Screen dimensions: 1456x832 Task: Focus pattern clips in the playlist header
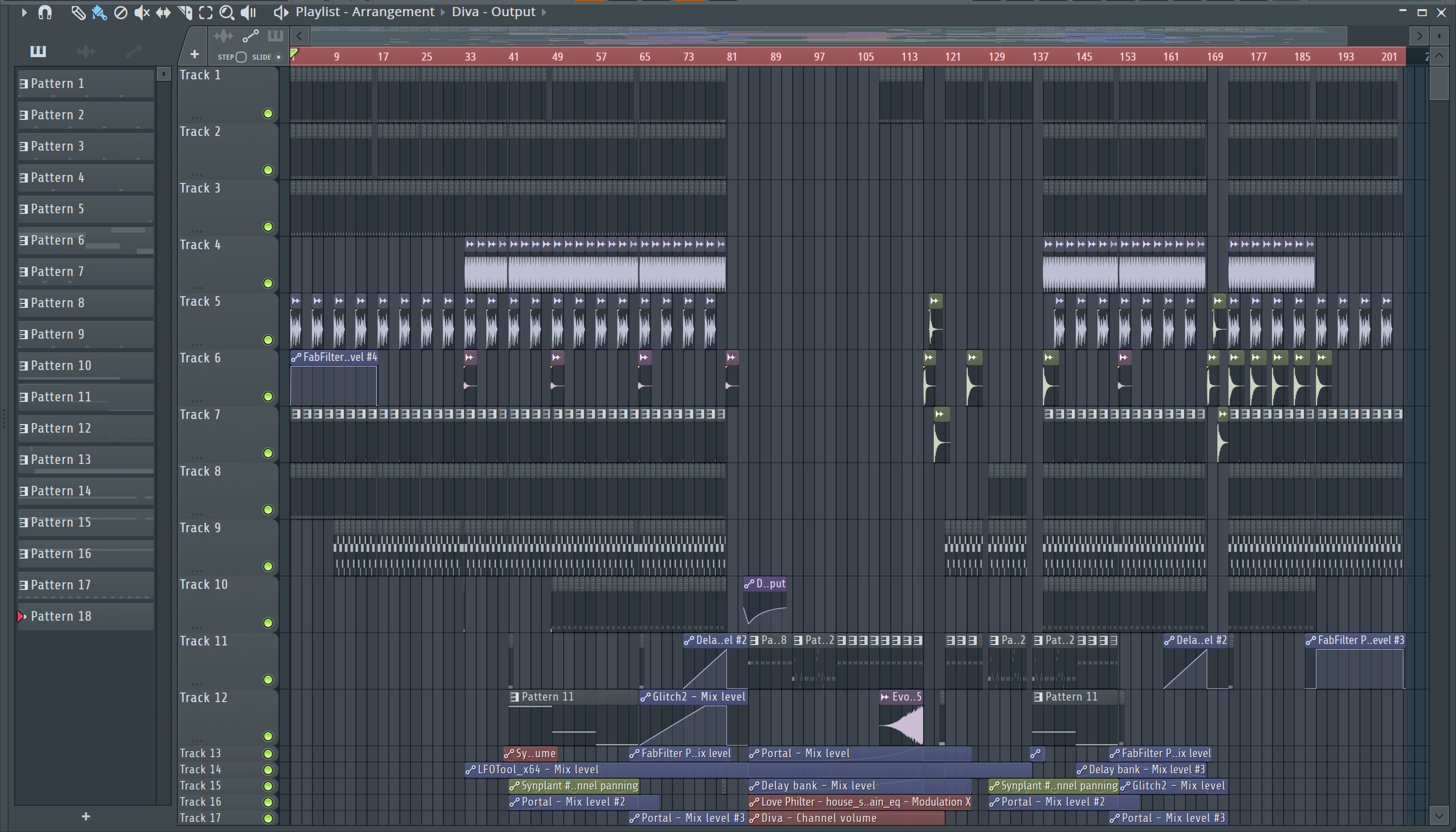tap(276, 36)
